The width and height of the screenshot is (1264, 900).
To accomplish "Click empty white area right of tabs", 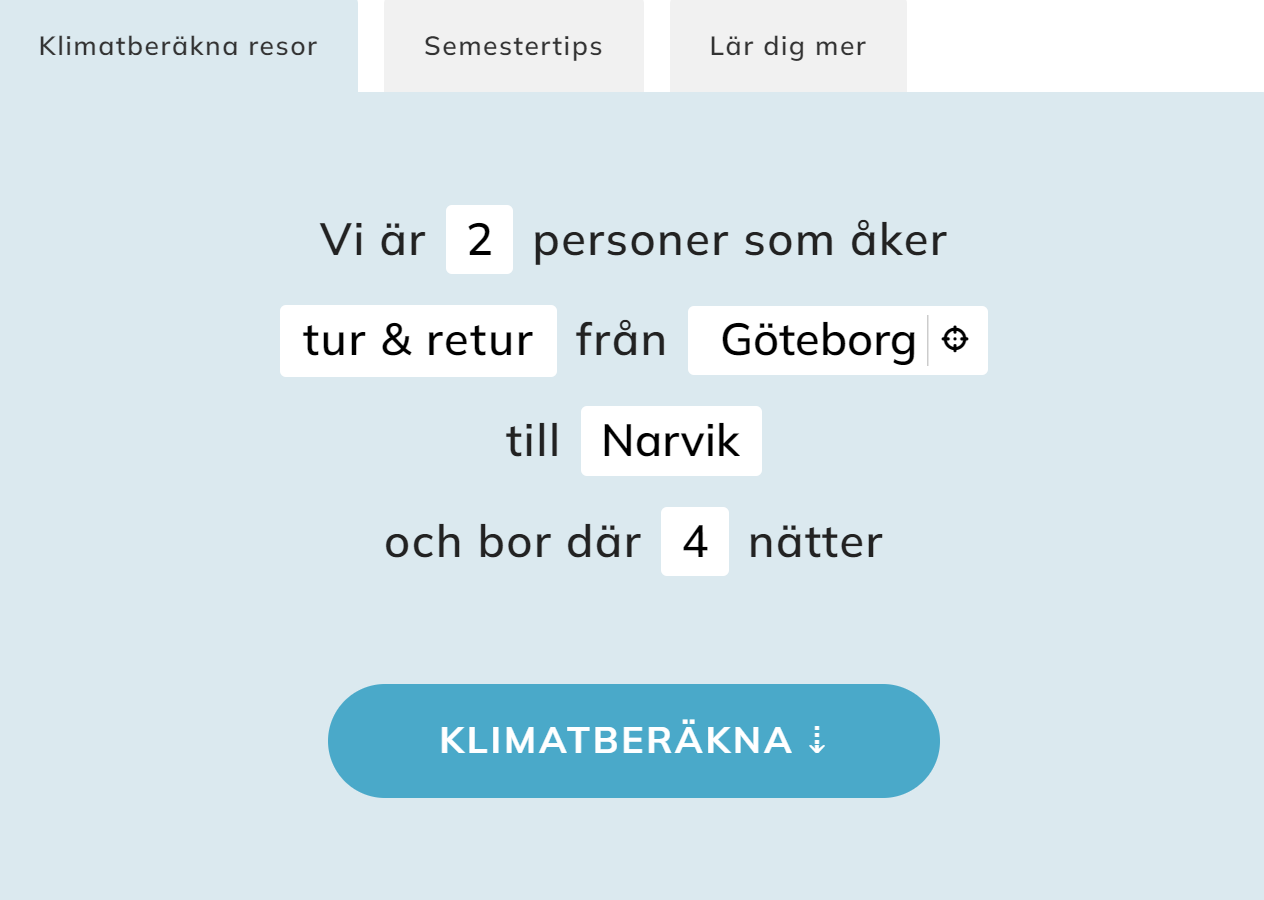I will click(x=1085, y=46).
